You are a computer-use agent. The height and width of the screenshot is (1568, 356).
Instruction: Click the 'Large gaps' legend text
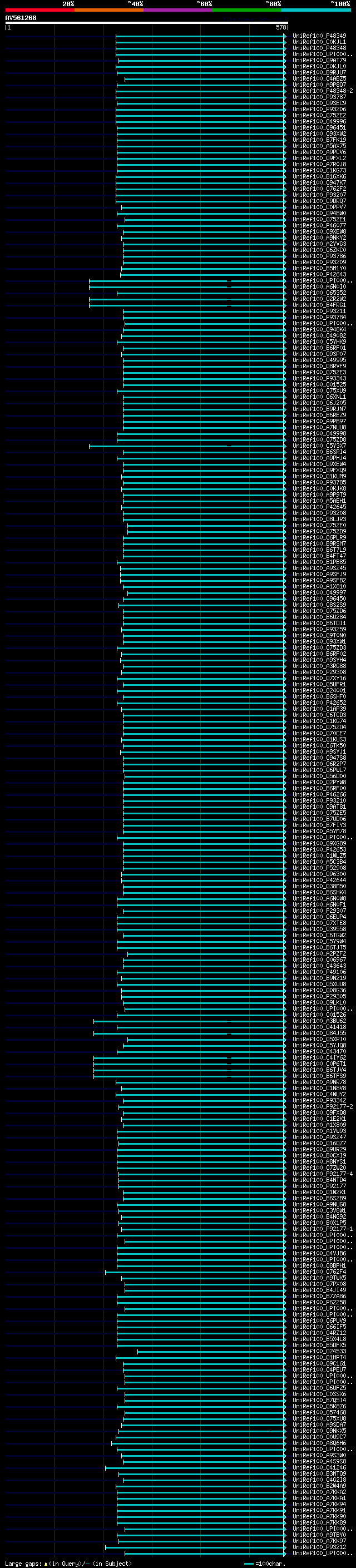[x=23, y=1563]
